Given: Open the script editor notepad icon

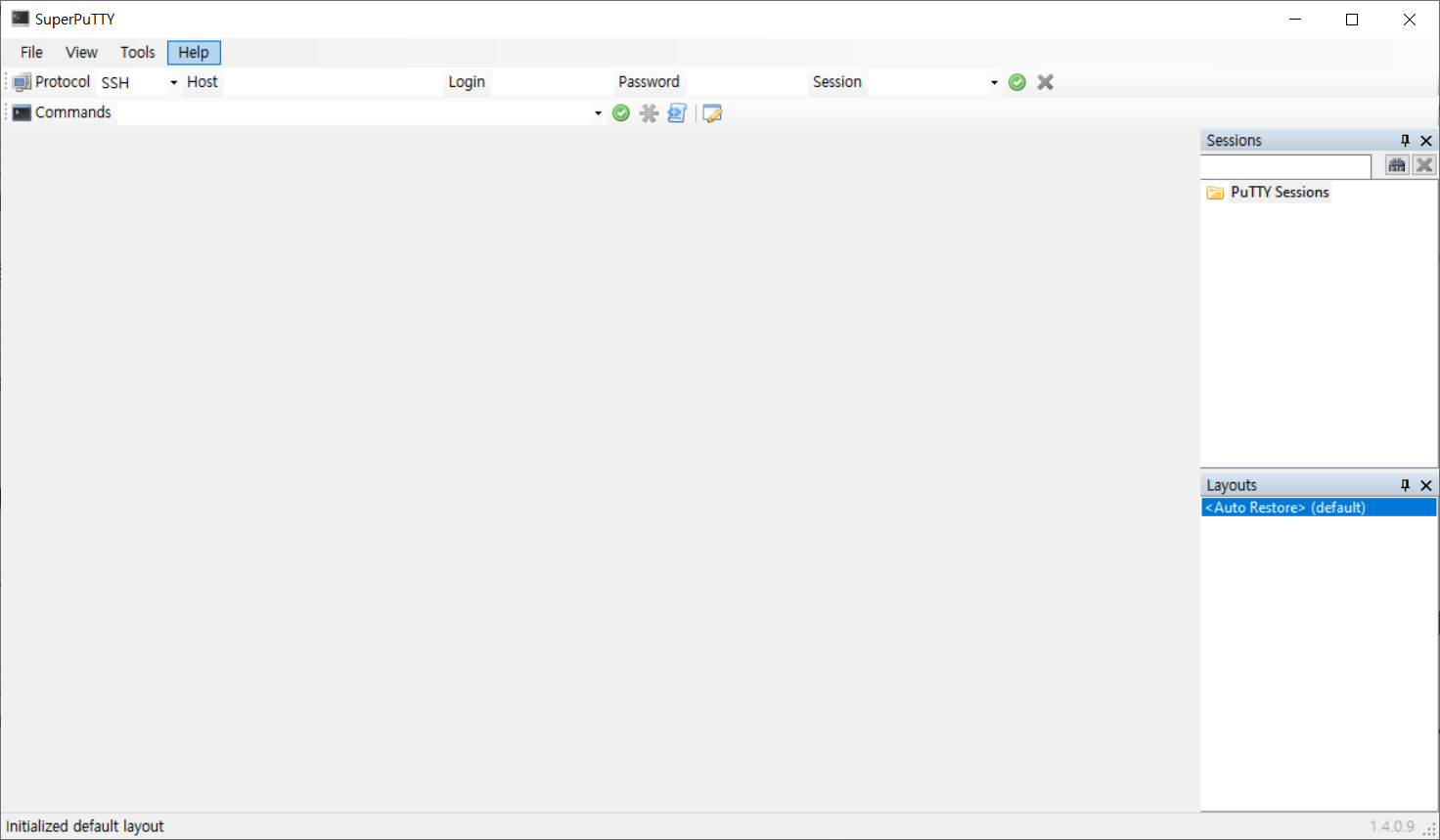Looking at the screenshot, I should [x=712, y=113].
